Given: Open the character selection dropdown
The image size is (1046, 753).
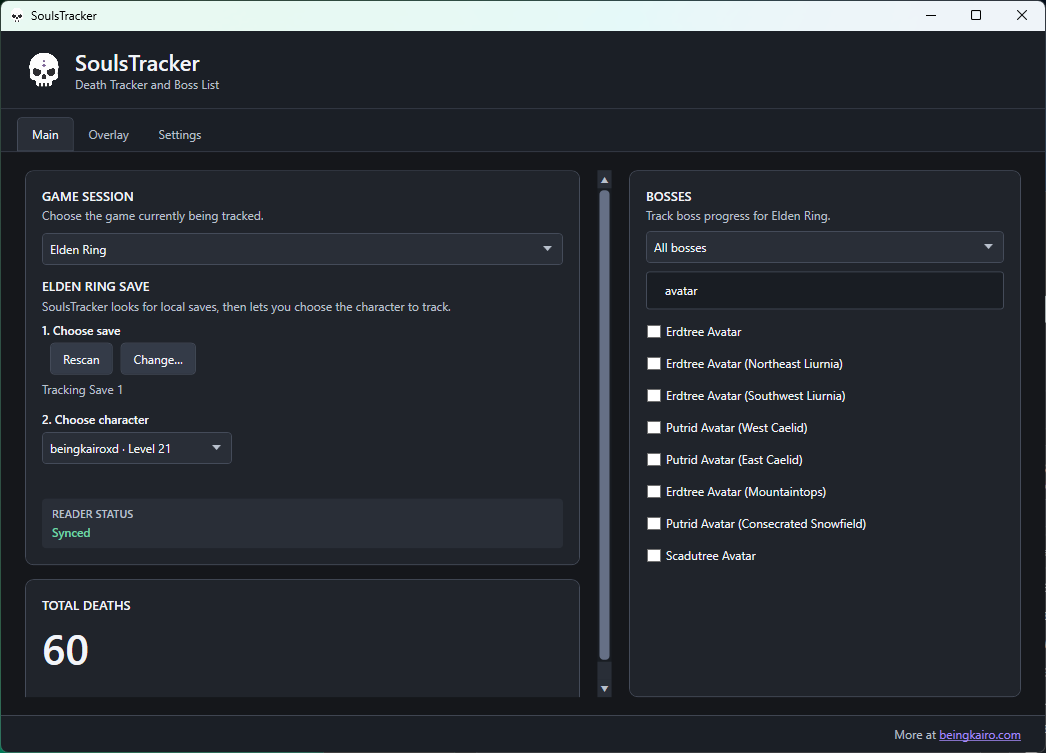Looking at the screenshot, I should [x=137, y=448].
